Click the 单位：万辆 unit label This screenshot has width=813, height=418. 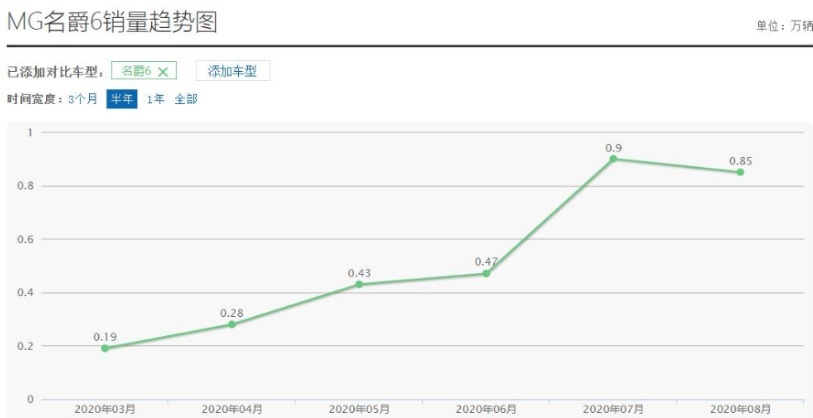pyautogui.click(x=784, y=26)
